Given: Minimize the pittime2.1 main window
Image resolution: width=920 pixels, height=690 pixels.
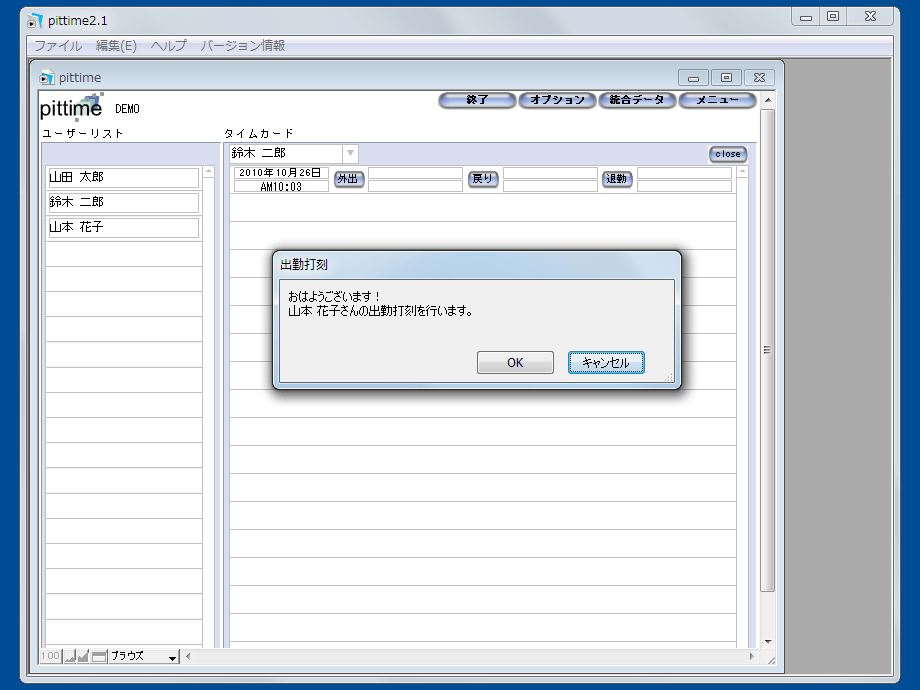Looking at the screenshot, I should [x=806, y=17].
